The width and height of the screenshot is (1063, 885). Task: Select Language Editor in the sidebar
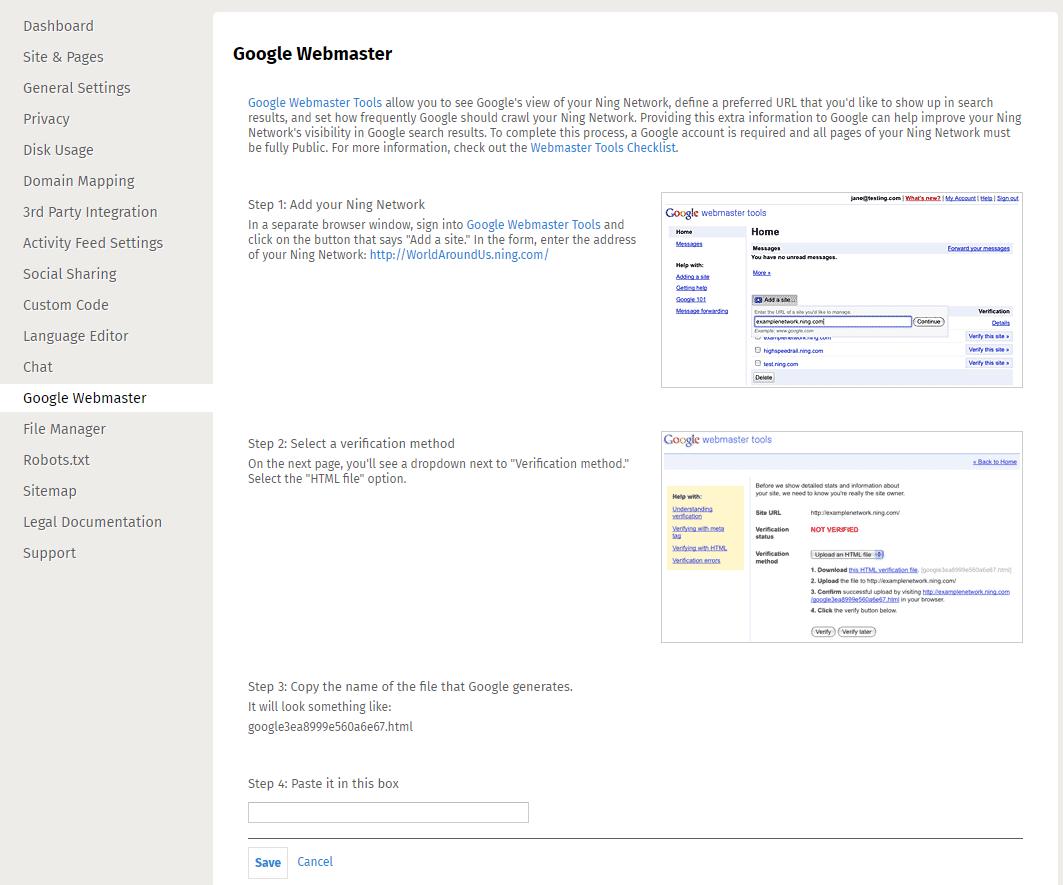[75, 336]
